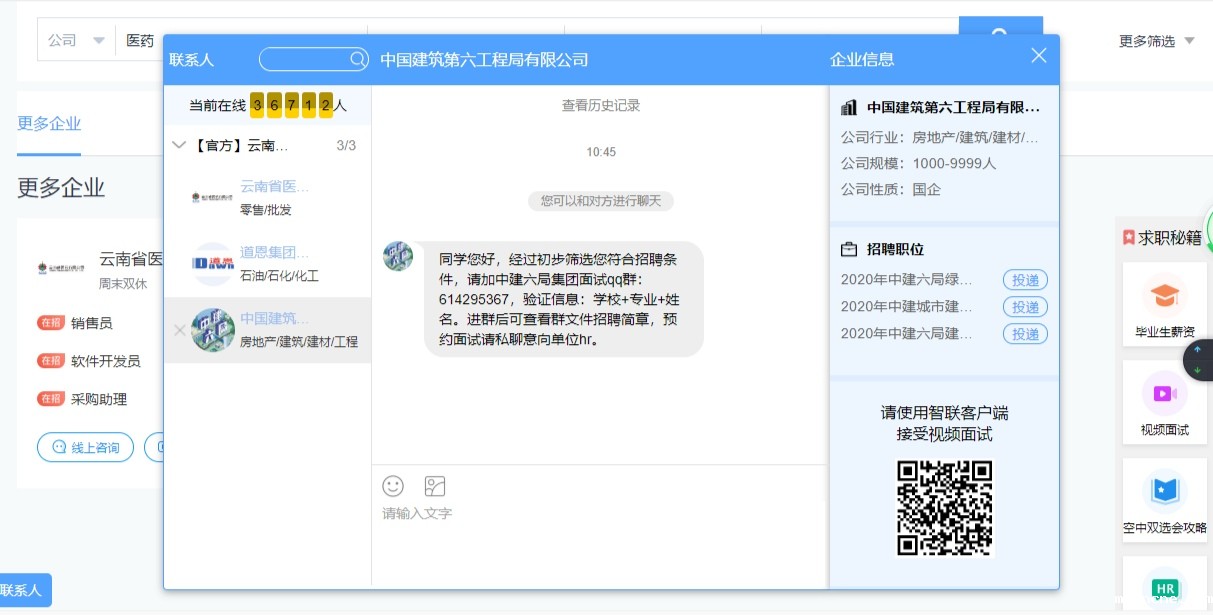Image resolution: width=1213 pixels, height=615 pixels.
Task: Open the 空中双选会攻略 icon
Action: pyautogui.click(x=1164, y=491)
